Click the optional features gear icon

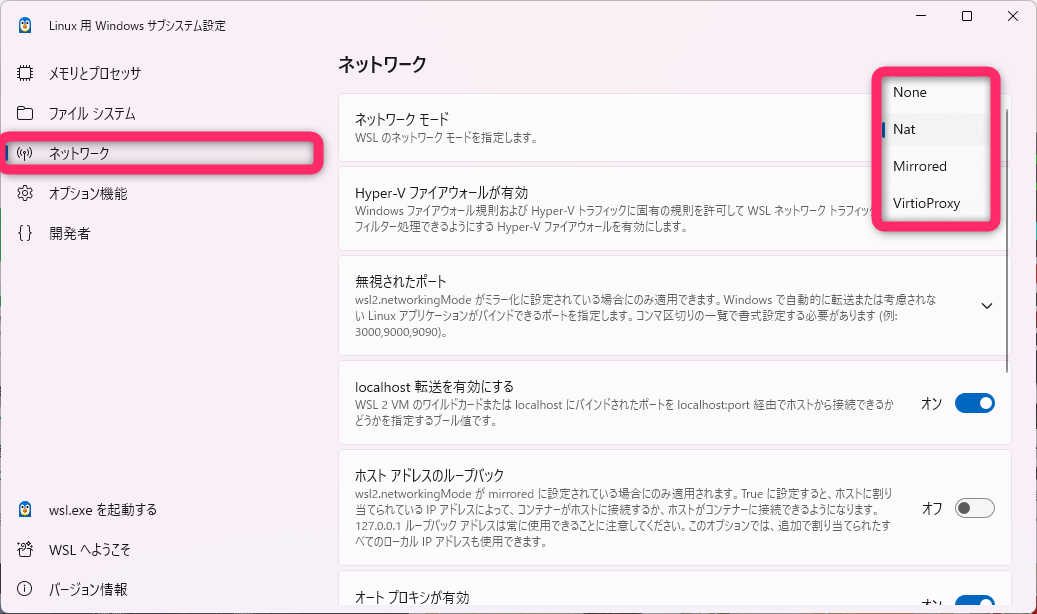pos(24,193)
